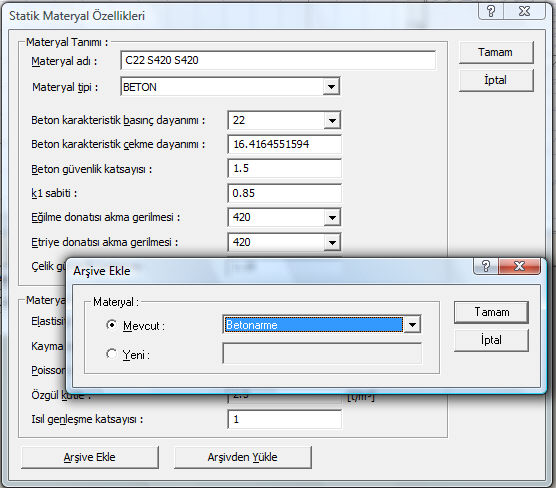The height and width of the screenshot is (488, 556).
Task: Select the Mevcut radio button
Action: coord(111,325)
